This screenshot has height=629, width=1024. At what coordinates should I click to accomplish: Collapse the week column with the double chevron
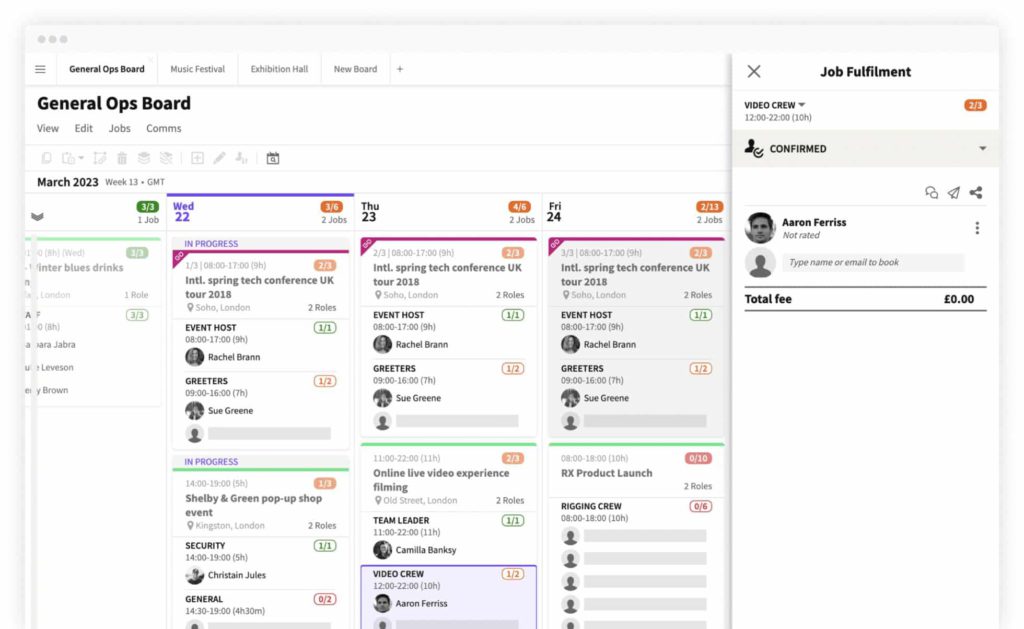tap(38, 214)
